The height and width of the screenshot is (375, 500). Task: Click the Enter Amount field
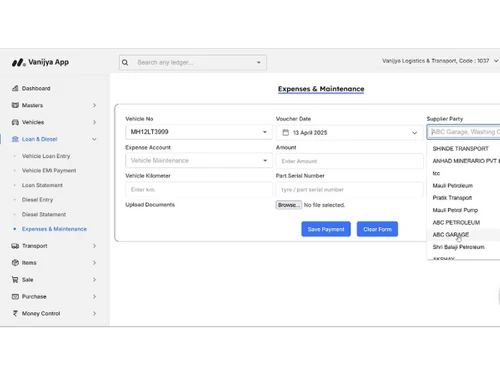click(x=350, y=161)
